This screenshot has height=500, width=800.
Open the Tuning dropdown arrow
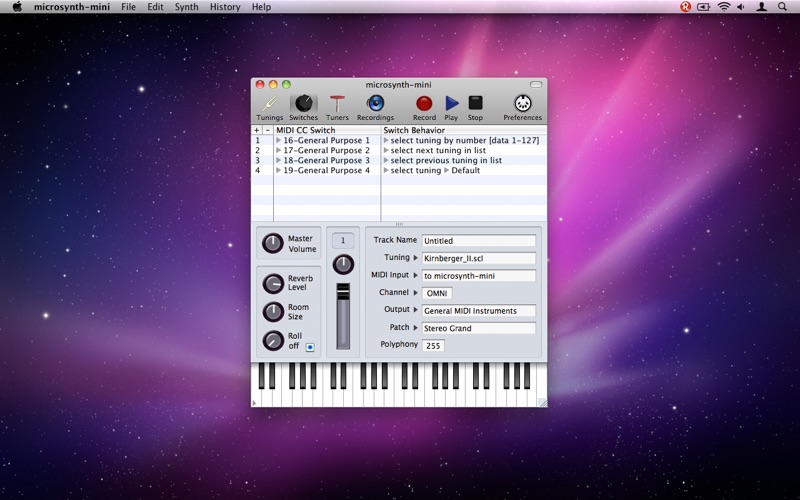pyautogui.click(x=415, y=258)
